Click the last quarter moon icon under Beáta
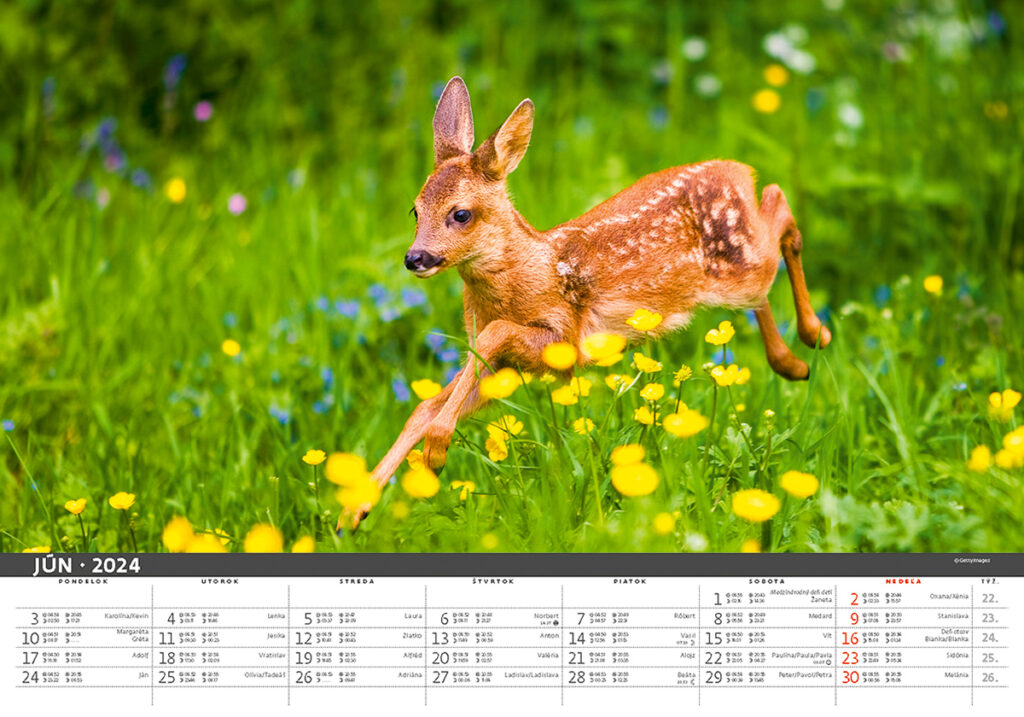1024x717 pixels. pyautogui.click(x=693, y=683)
